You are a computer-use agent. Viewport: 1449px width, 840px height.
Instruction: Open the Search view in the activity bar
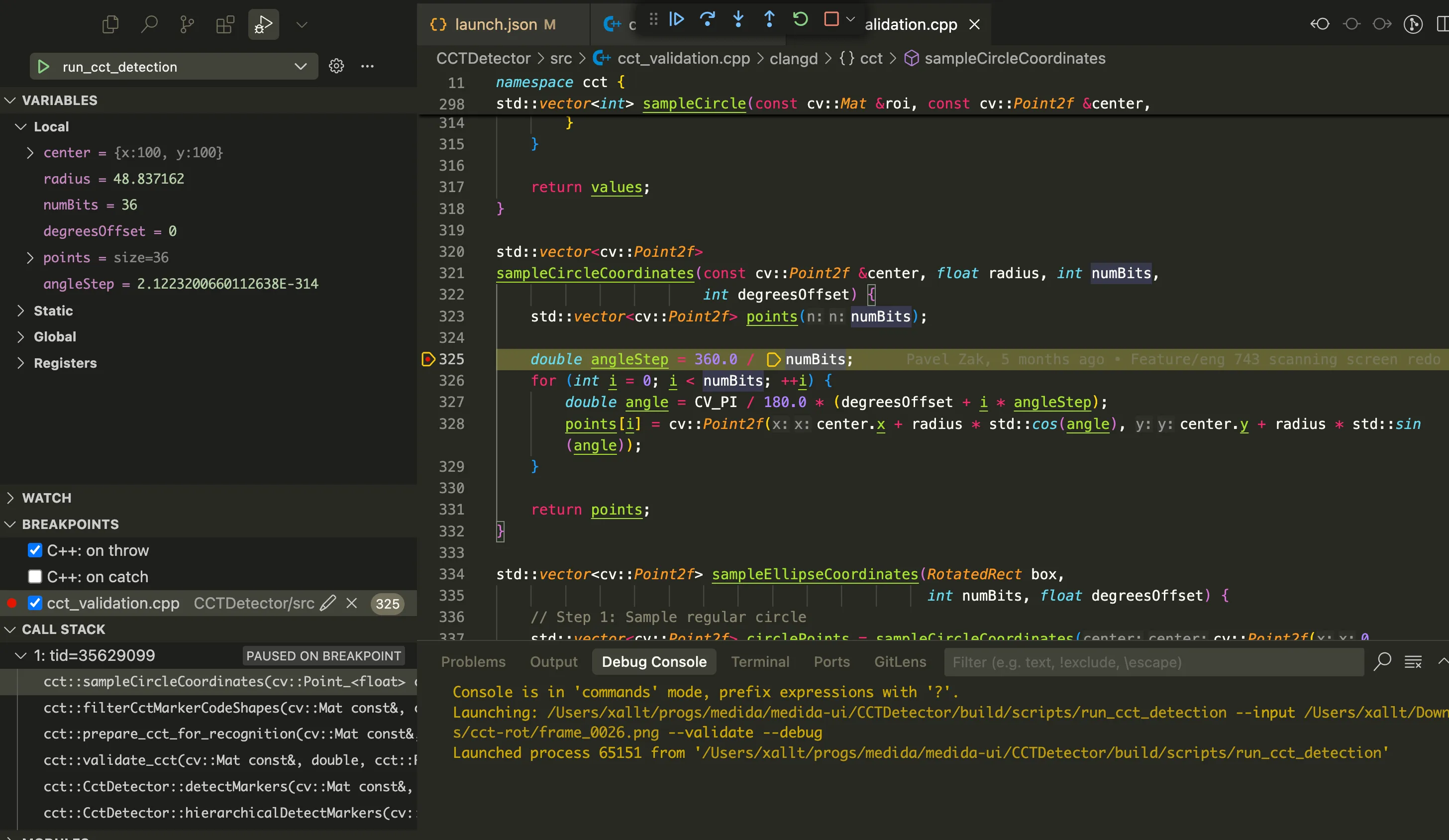click(x=148, y=24)
